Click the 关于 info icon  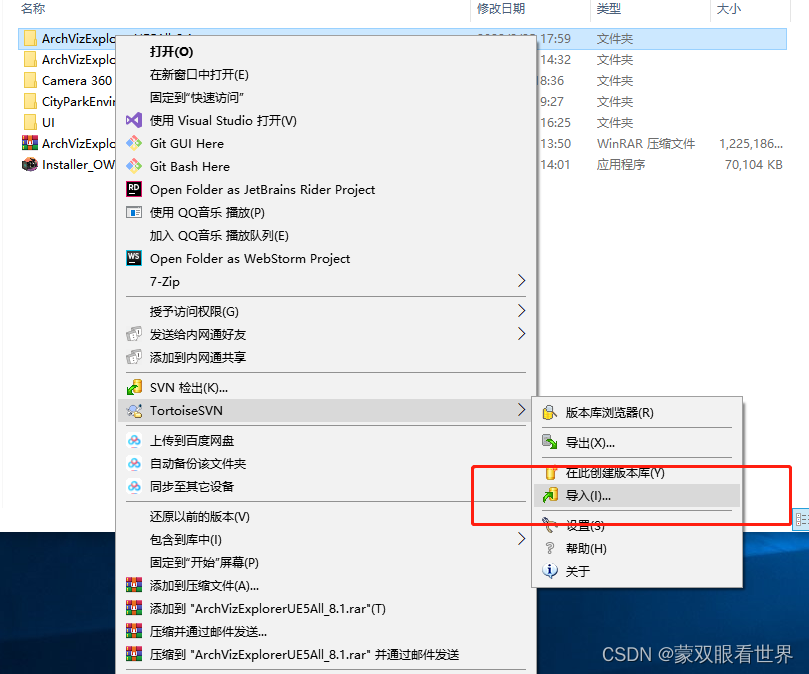pyautogui.click(x=550, y=571)
